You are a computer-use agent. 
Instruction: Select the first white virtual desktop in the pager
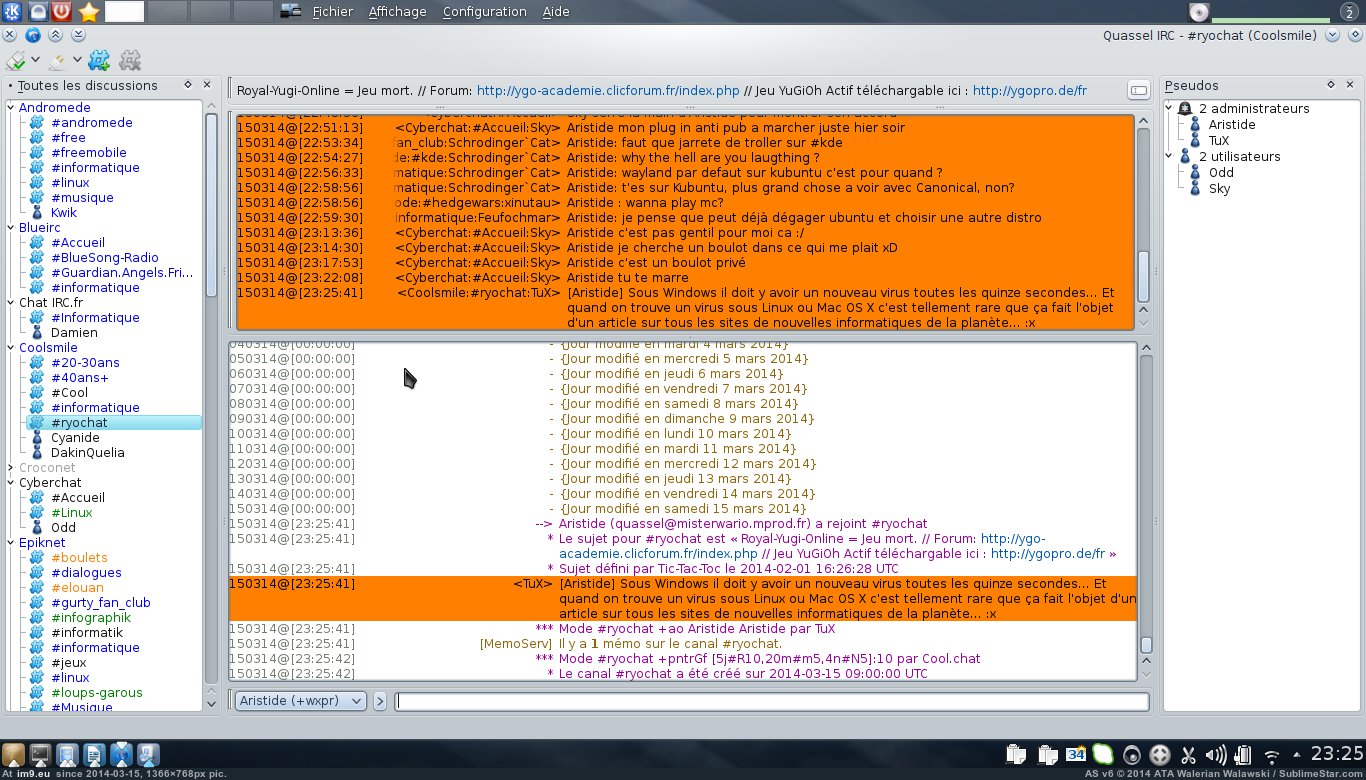click(x=124, y=12)
